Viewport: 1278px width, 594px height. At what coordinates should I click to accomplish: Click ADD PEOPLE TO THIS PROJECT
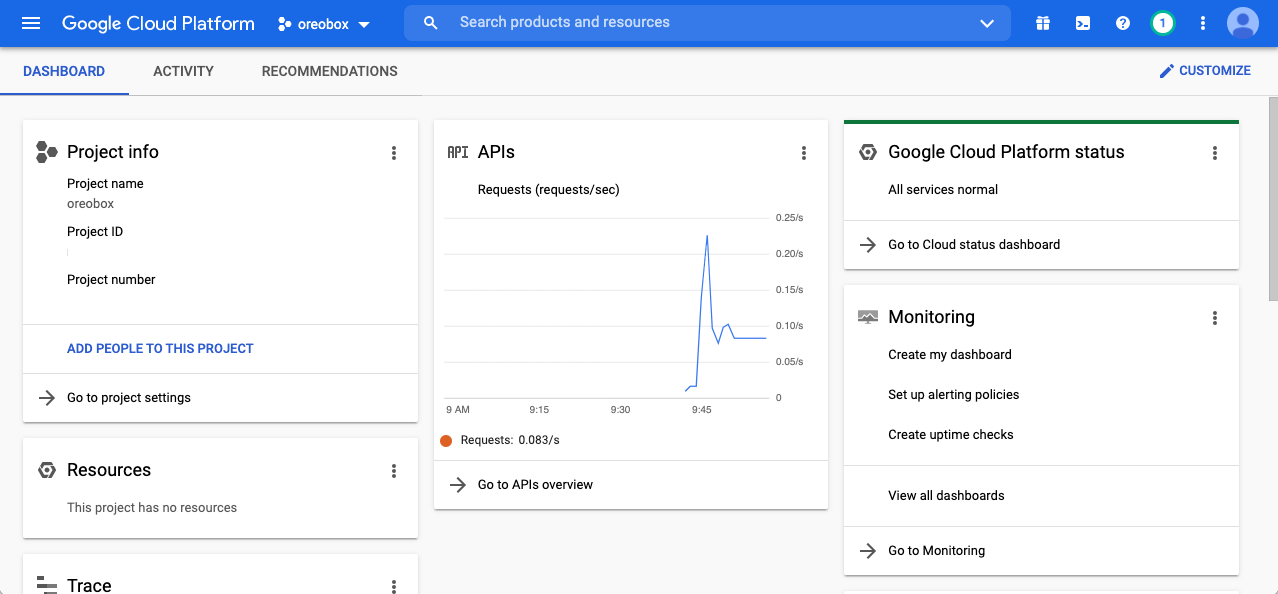coord(159,349)
